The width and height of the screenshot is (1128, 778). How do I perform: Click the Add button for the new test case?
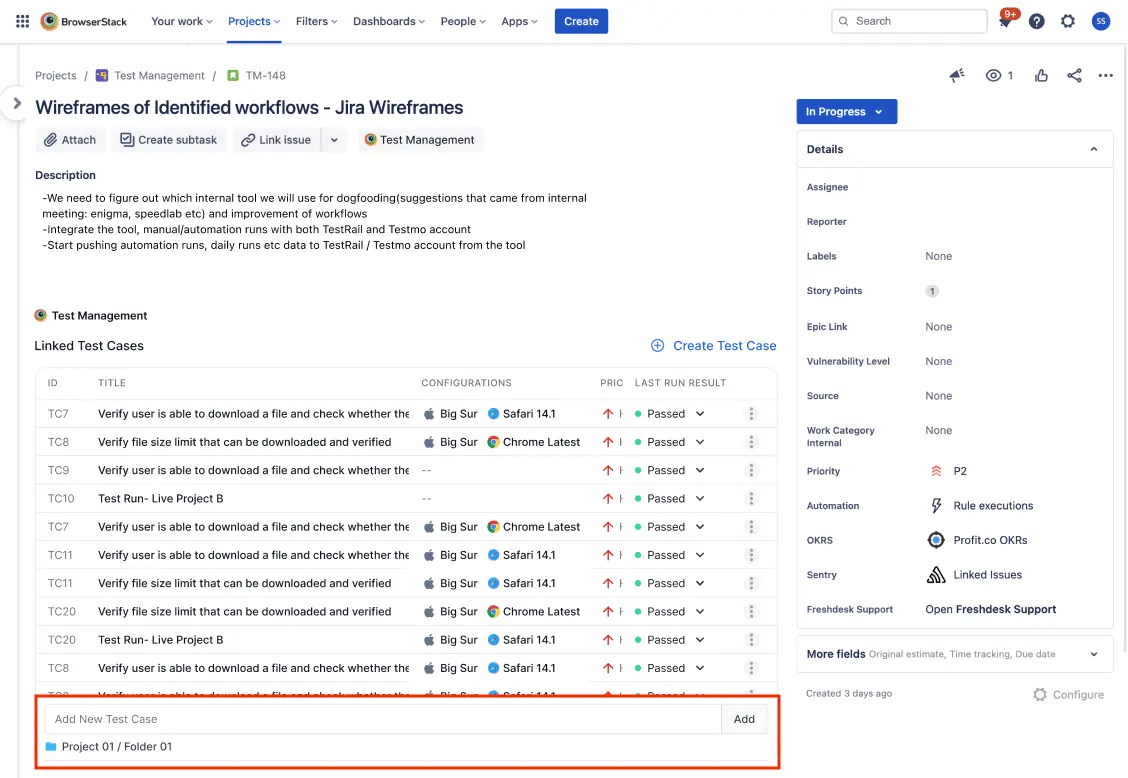(744, 719)
